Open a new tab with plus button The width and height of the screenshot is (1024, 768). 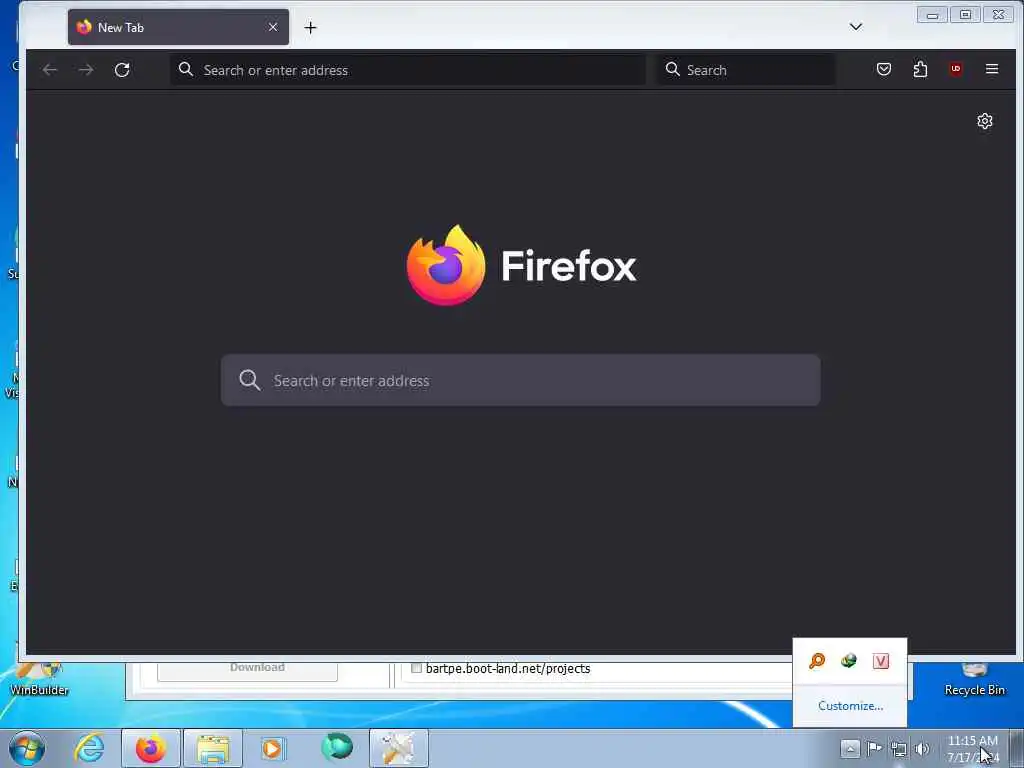pyautogui.click(x=310, y=27)
